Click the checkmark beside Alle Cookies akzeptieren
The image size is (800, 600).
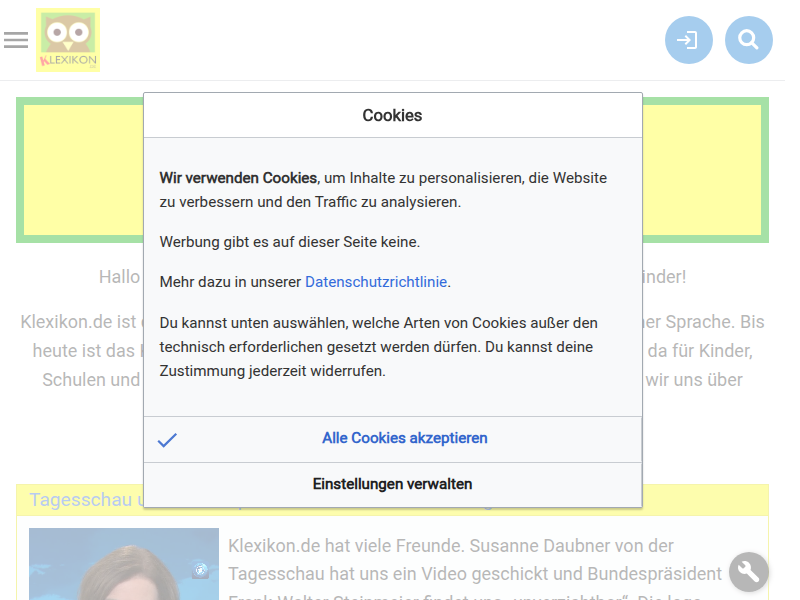pos(167,439)
